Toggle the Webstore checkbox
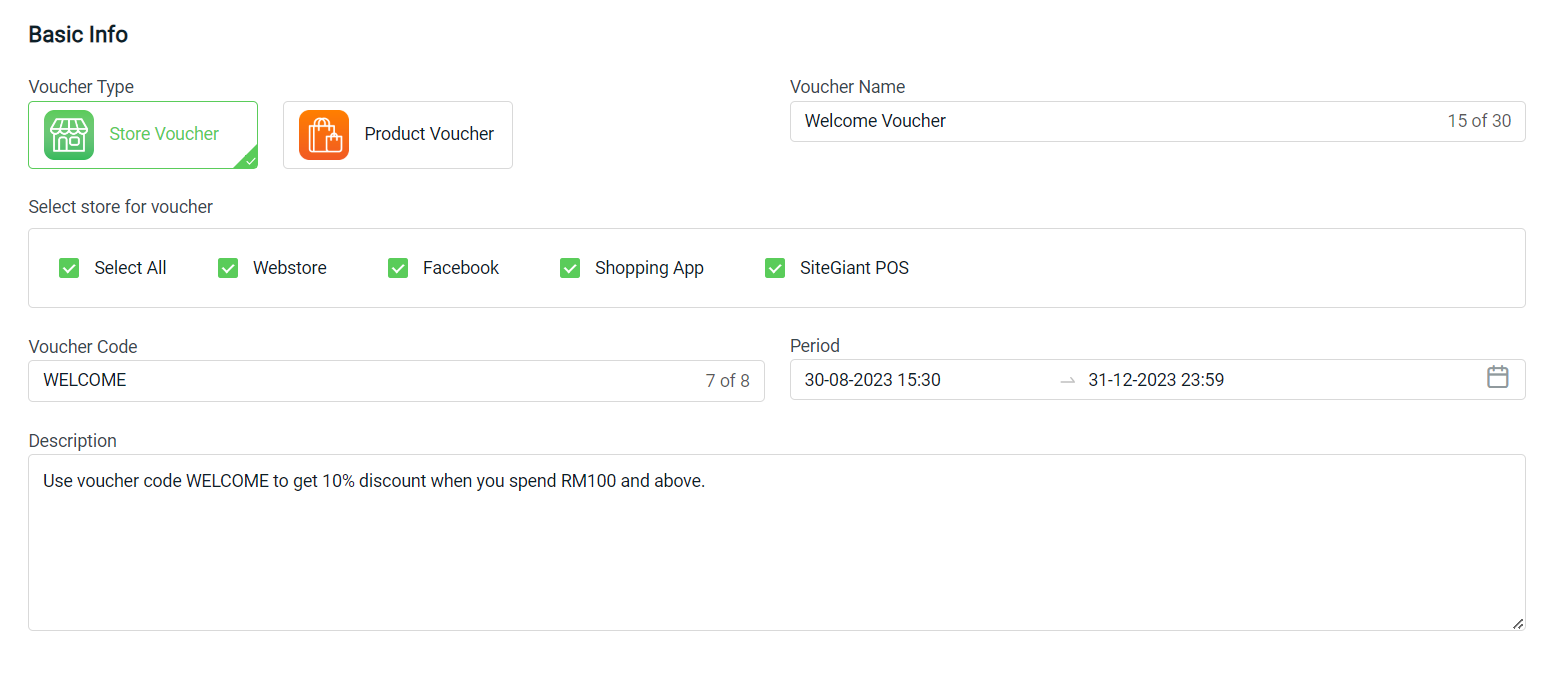The width and height of the screenshot is (1552, 678). (228, 268)
